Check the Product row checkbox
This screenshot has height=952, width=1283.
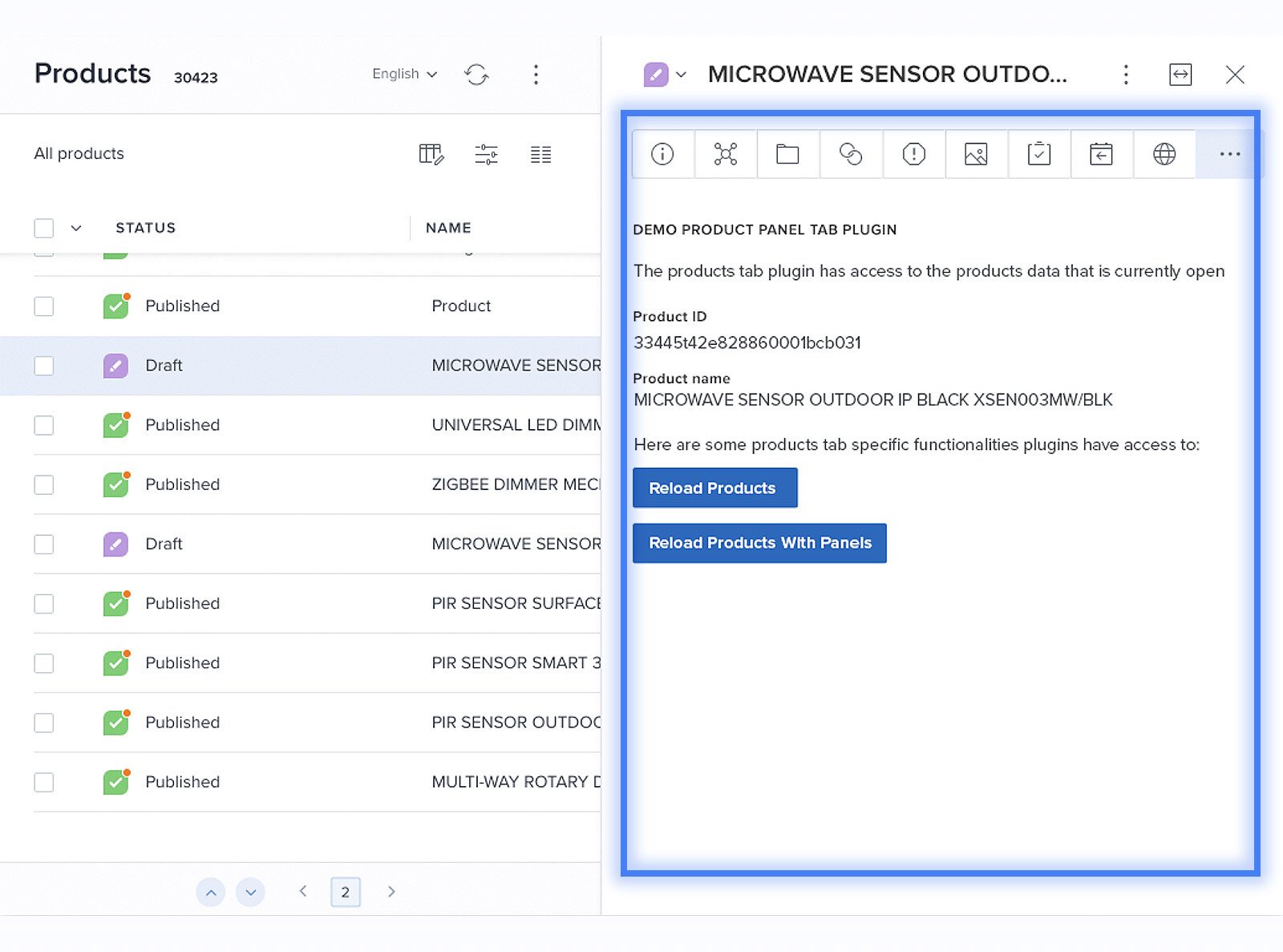pos(44,306)
